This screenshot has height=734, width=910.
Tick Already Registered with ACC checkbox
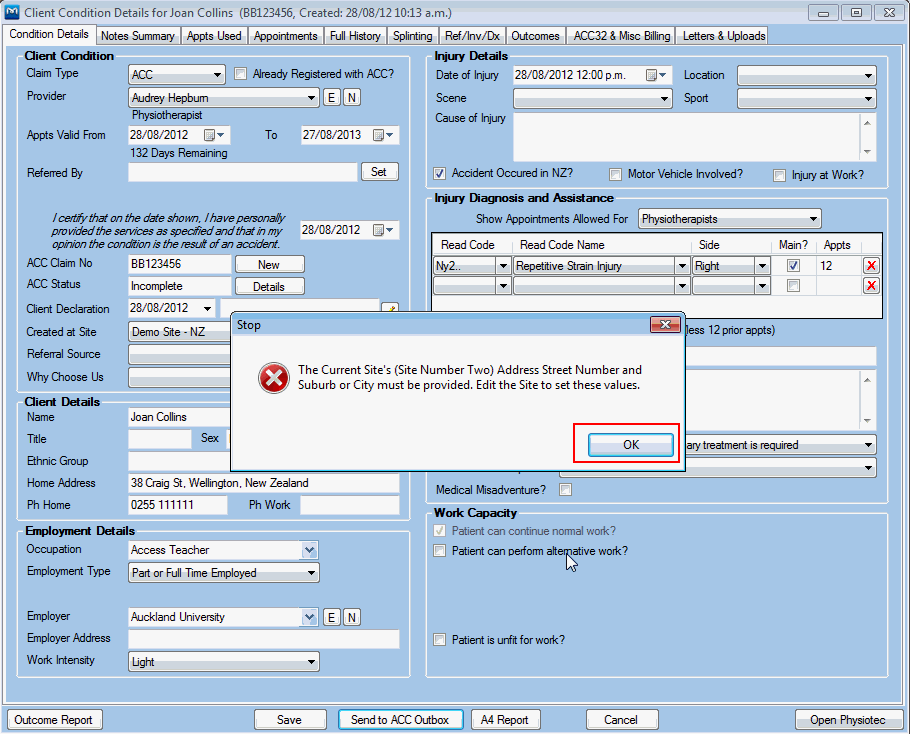(240, 74)
